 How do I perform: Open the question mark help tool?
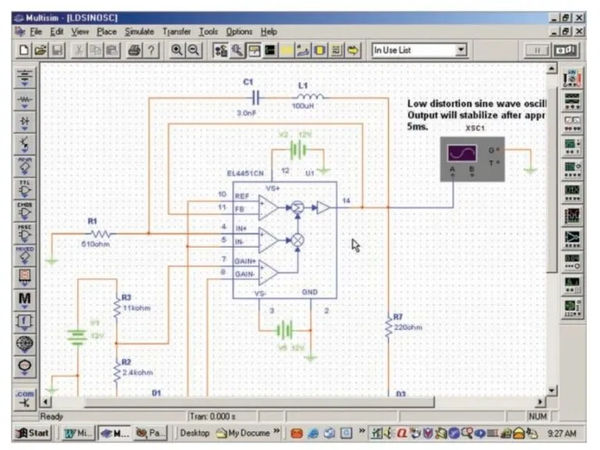152,50
